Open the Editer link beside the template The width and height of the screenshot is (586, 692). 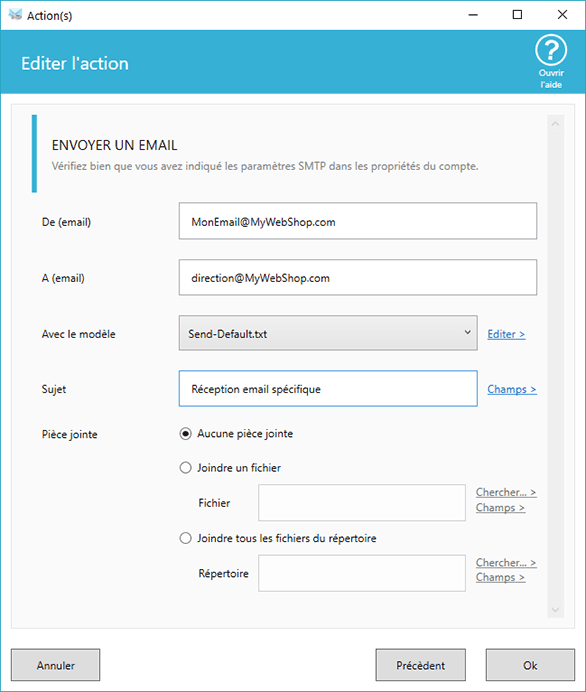pyautogui.click(x=506, y=334)
